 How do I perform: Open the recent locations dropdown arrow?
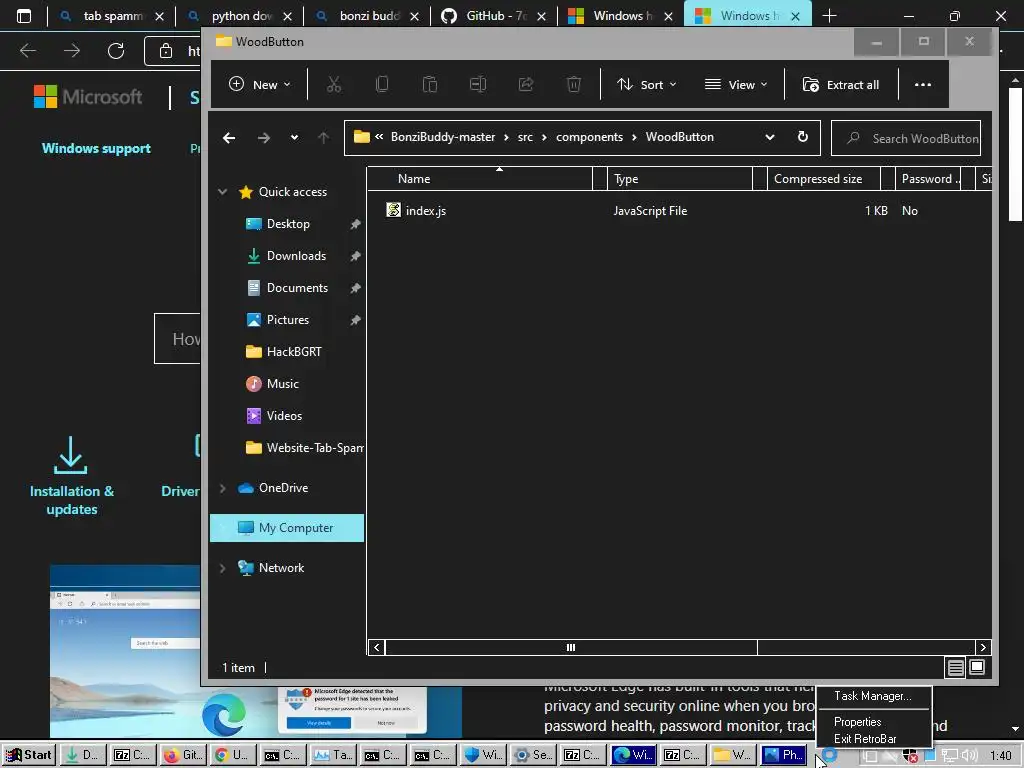tap(295, 138)
